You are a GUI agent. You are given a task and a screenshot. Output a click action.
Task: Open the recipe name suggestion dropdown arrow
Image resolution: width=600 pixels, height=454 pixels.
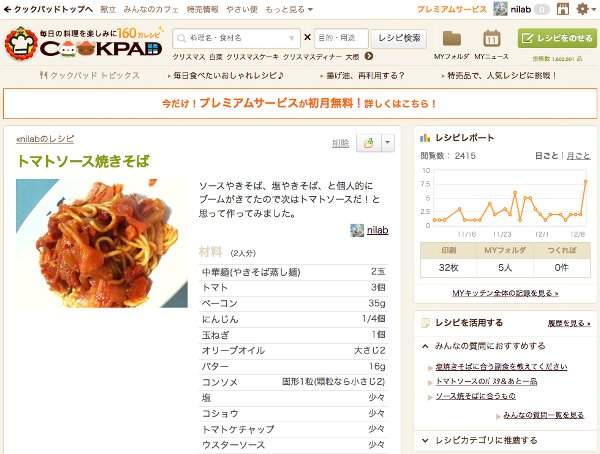click(x=292, y=38)
